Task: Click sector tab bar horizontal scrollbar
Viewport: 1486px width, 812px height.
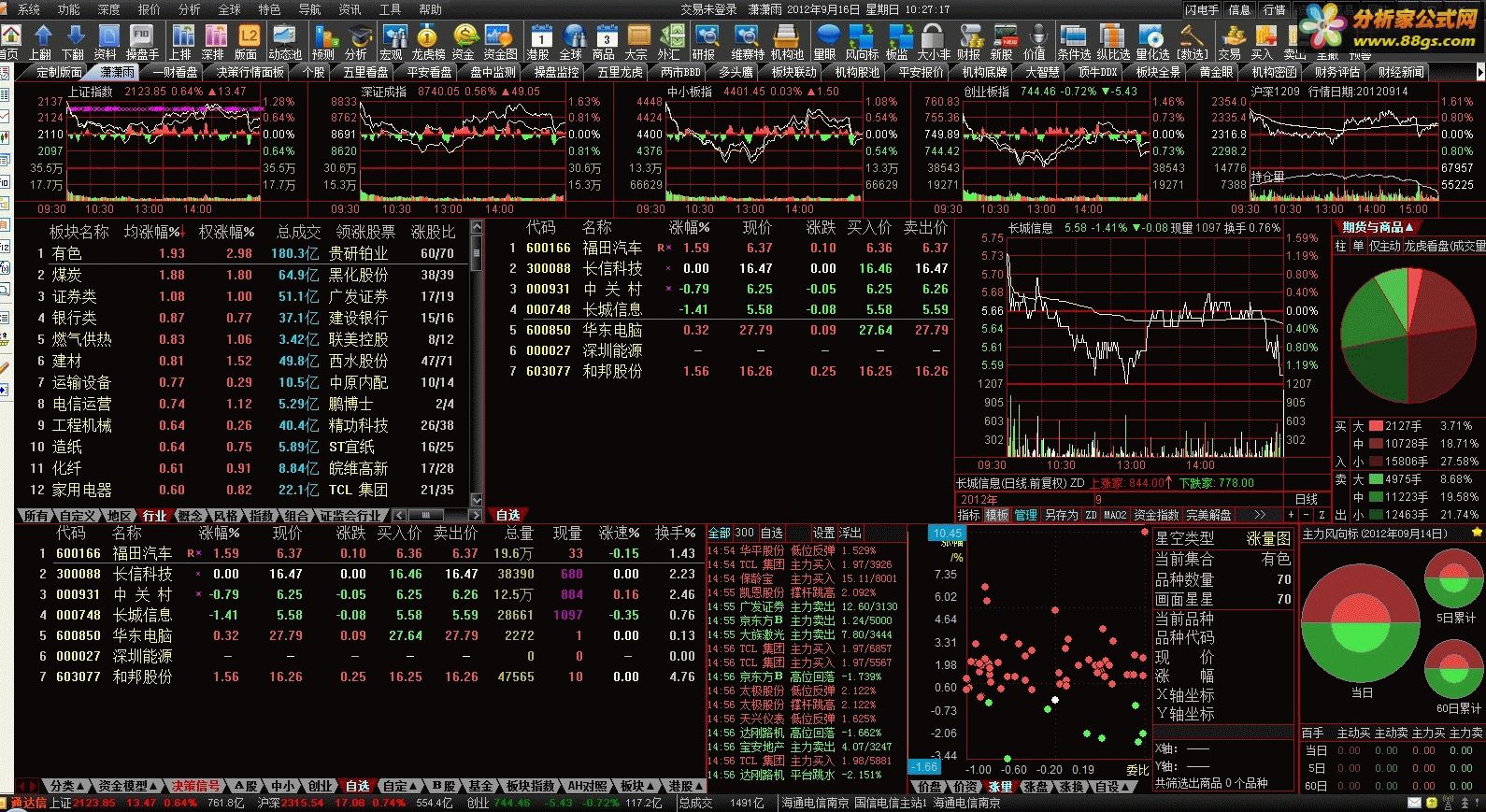Action: (437, 516)
